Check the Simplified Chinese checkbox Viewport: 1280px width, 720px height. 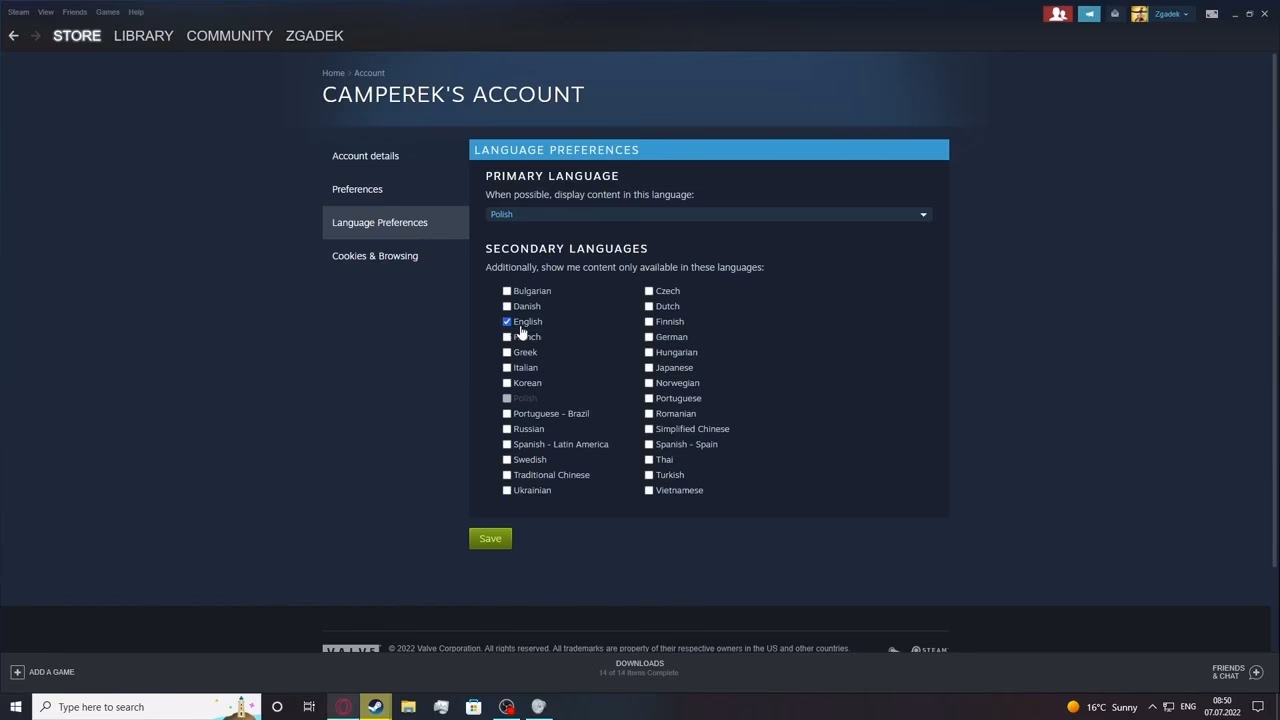(x=649, y=429)
